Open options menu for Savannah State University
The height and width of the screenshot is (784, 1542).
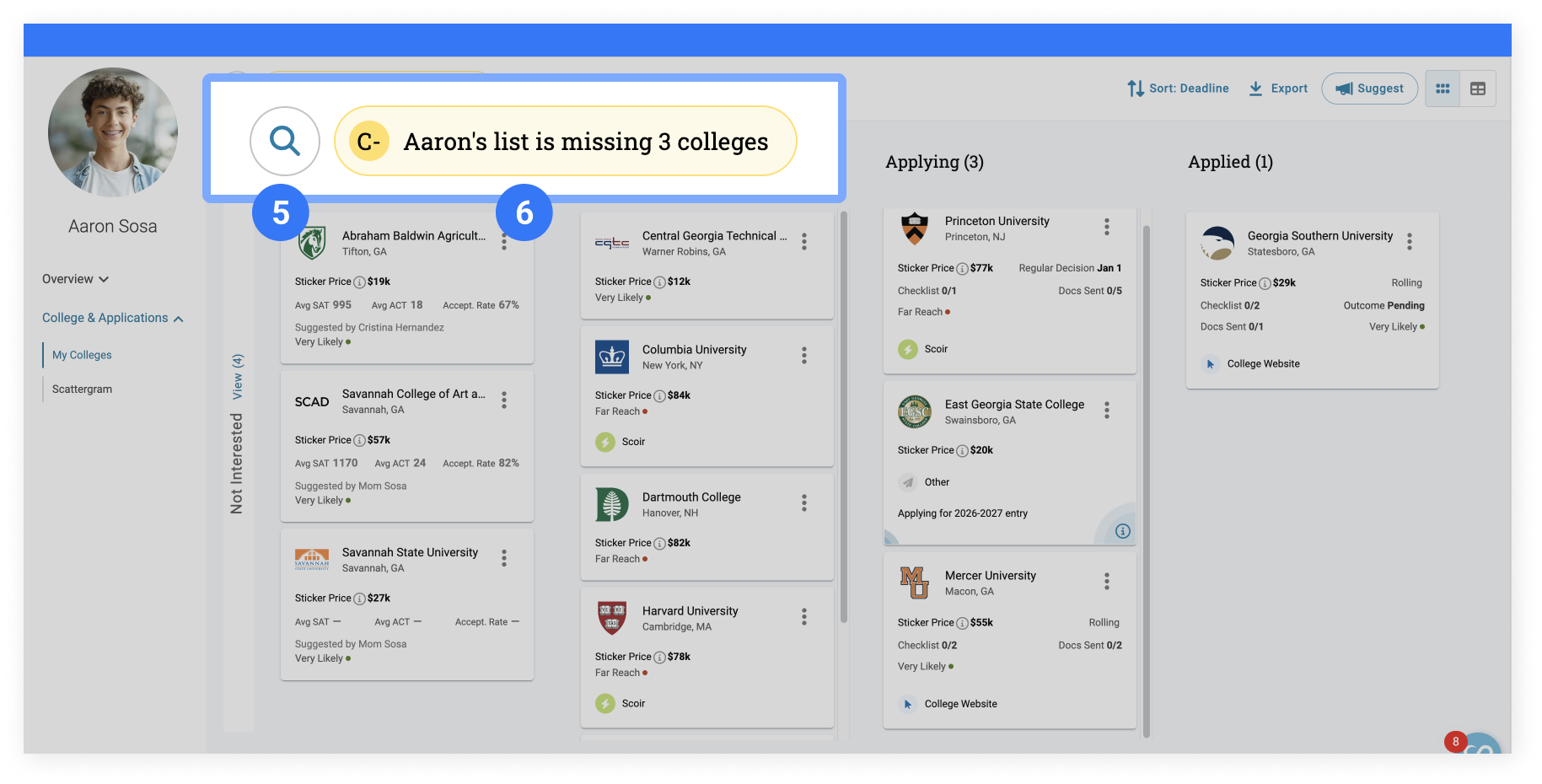coord(504,558)
